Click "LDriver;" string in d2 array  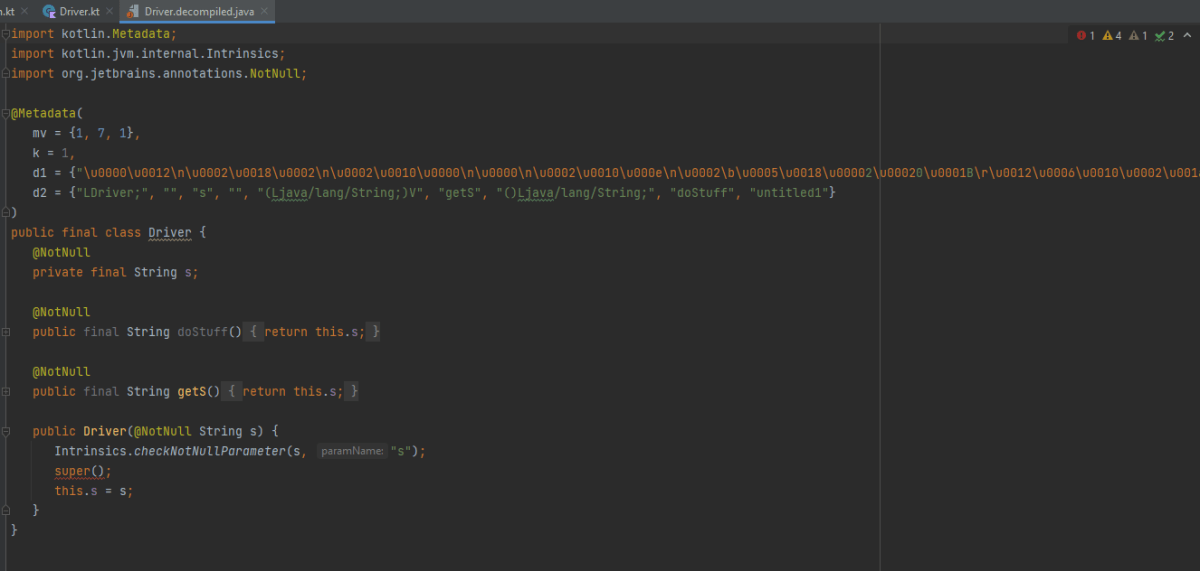pyautogui.click(x=114, y=192)
